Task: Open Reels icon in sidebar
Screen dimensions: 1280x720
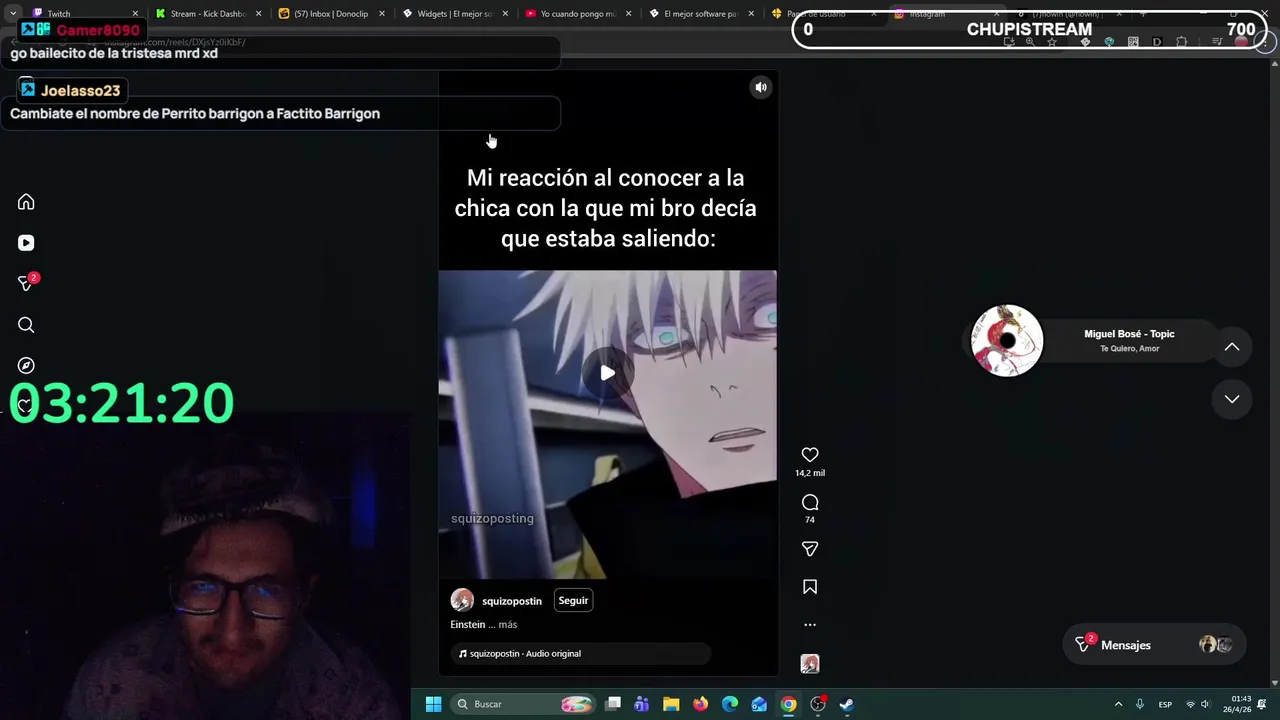Action: coord(26,243)
